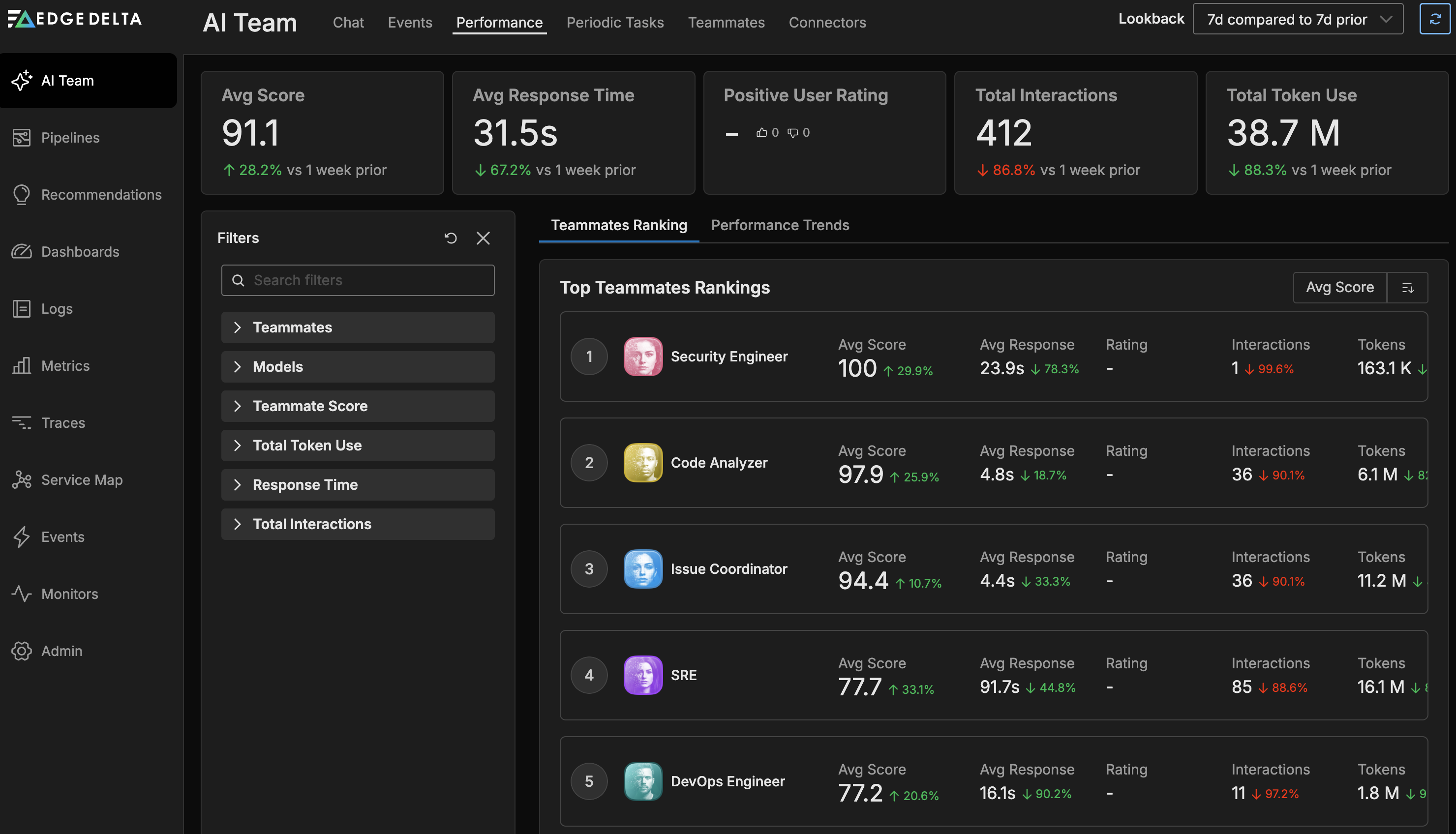This screenshot has height=834, width=1456.
Task: Open the Periodic Tasks tab
Action: [x=614, y=22]
